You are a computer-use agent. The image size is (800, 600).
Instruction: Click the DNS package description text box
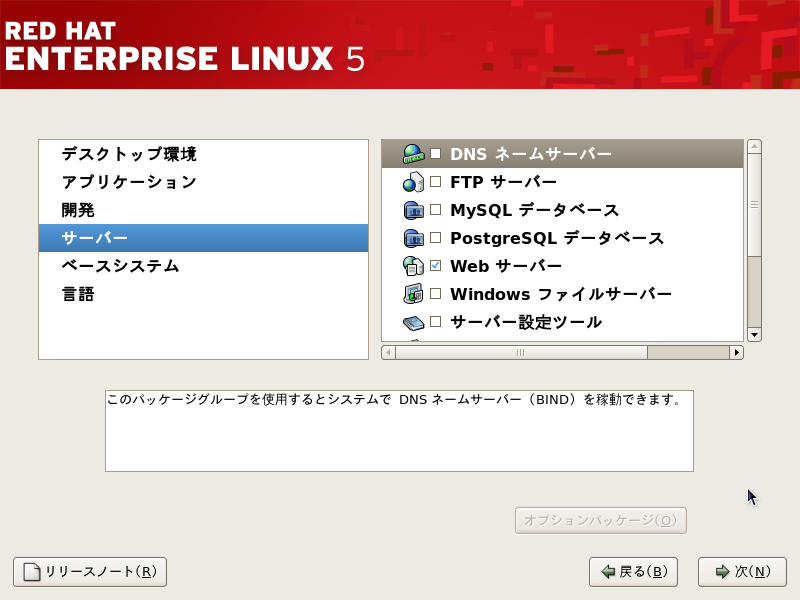click(x=399, y=431)
